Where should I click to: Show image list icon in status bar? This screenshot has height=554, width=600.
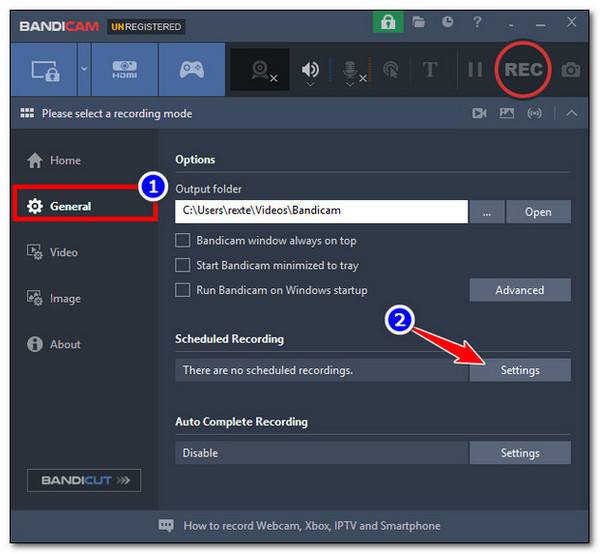tap(507, 113)
